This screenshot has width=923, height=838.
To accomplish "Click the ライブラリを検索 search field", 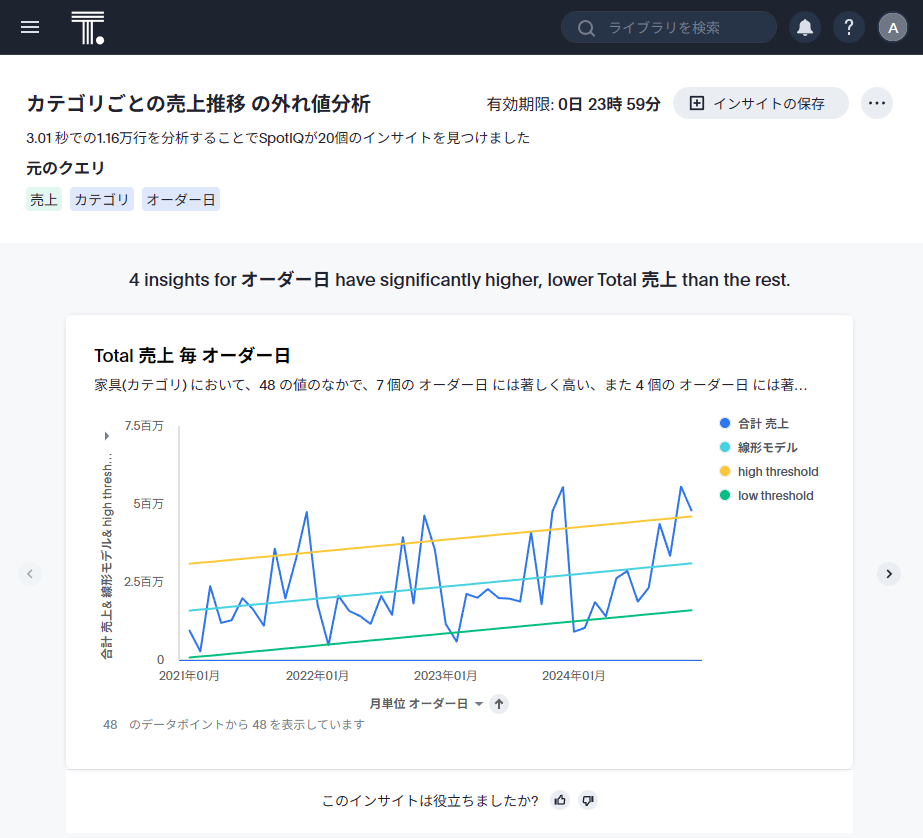I will click(680, 27).
